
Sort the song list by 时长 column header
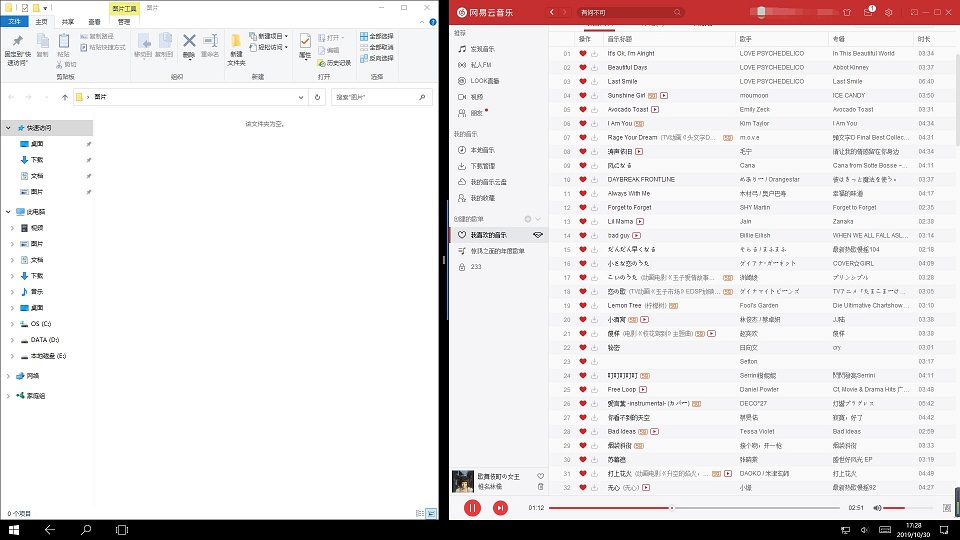924,39
